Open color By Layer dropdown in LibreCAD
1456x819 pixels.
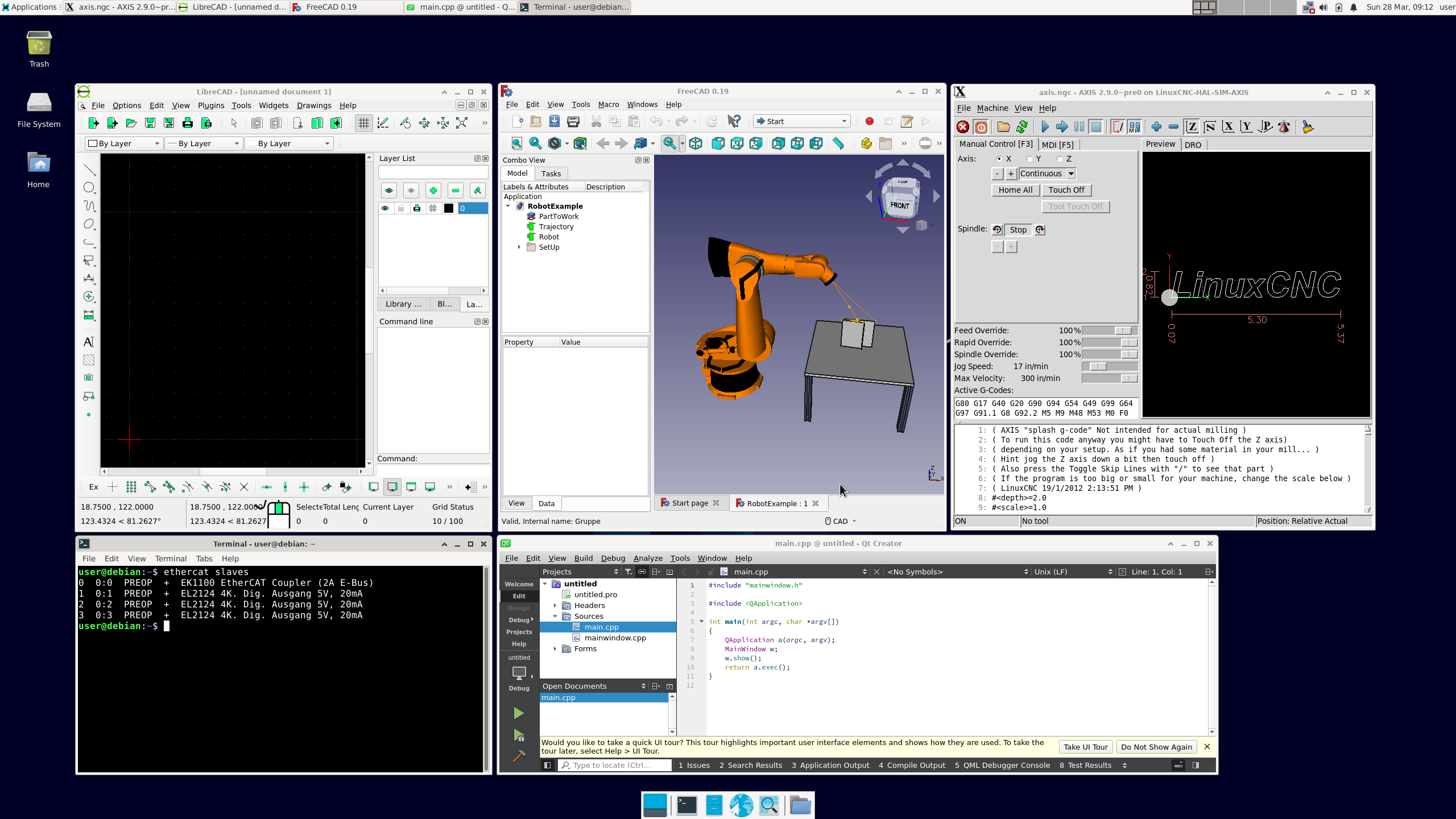pyautogui.click(x=124, y=143)
